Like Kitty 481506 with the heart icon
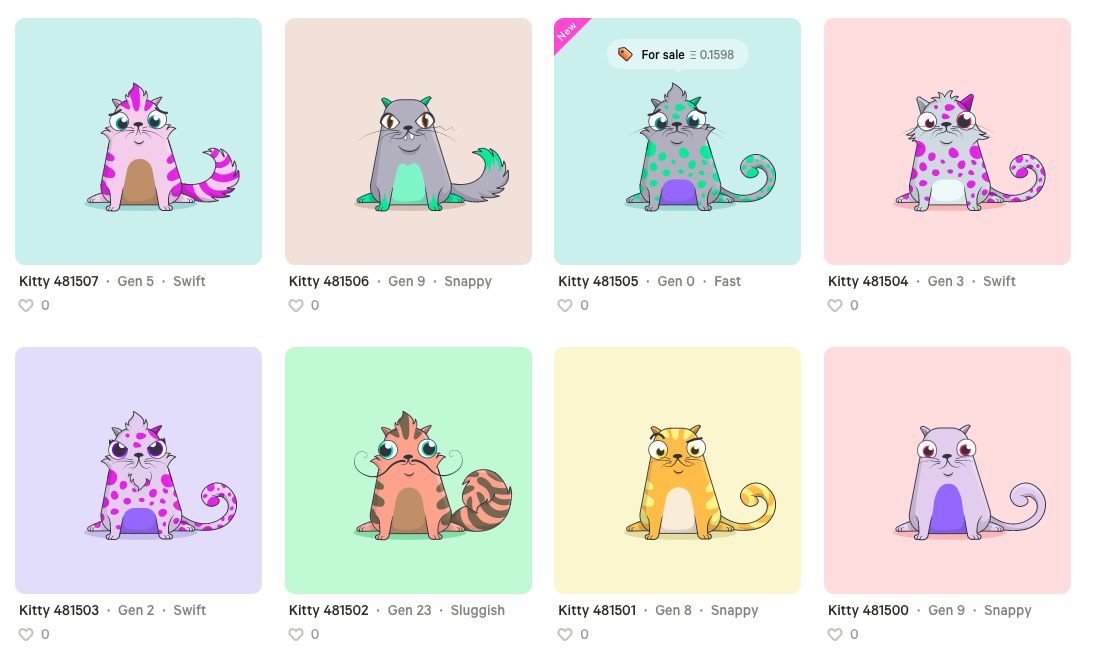Viewport: 1096px width, 665px height. 296,306
